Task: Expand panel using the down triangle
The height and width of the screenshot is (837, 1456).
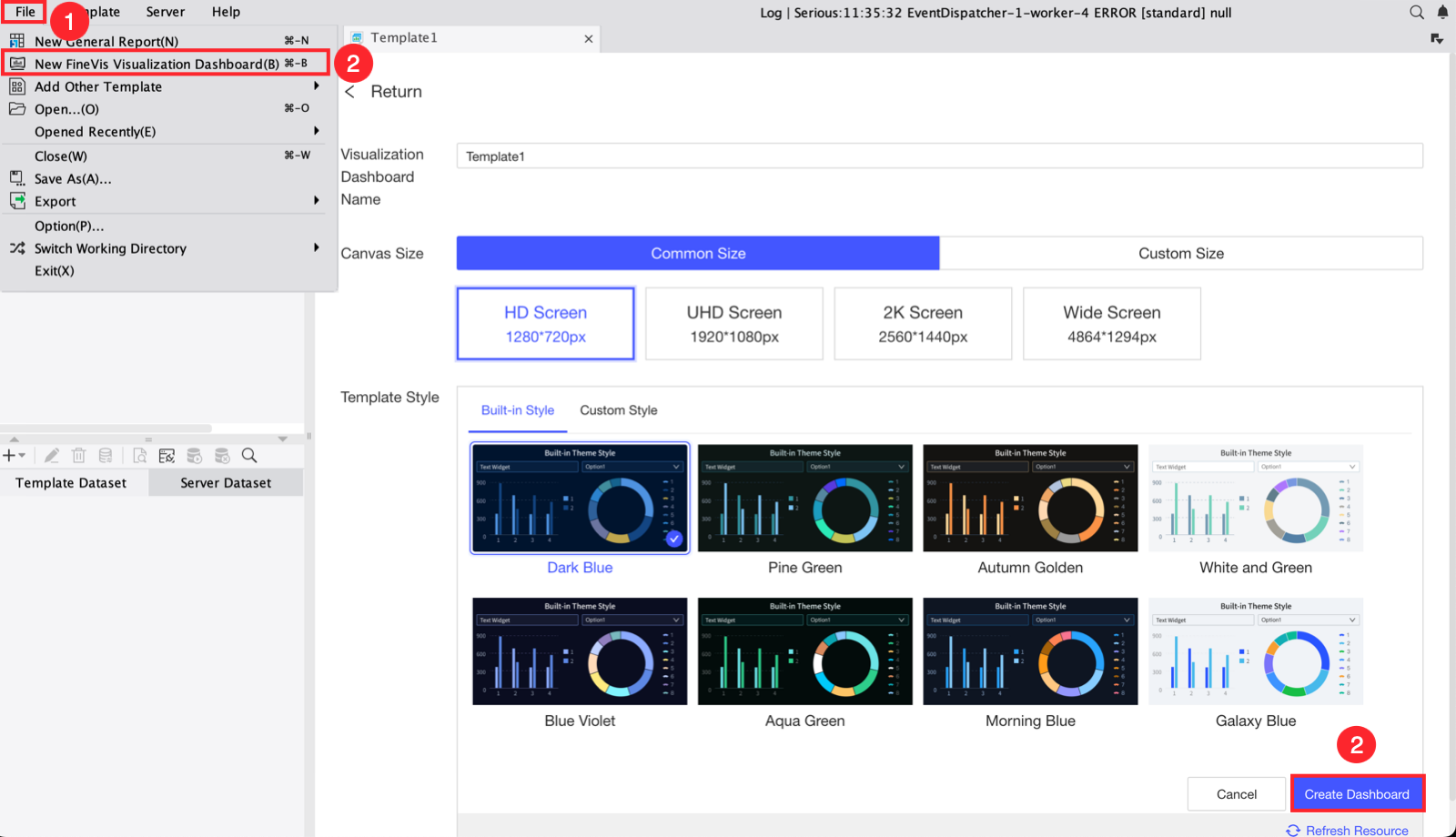Action: coord(283,439)
